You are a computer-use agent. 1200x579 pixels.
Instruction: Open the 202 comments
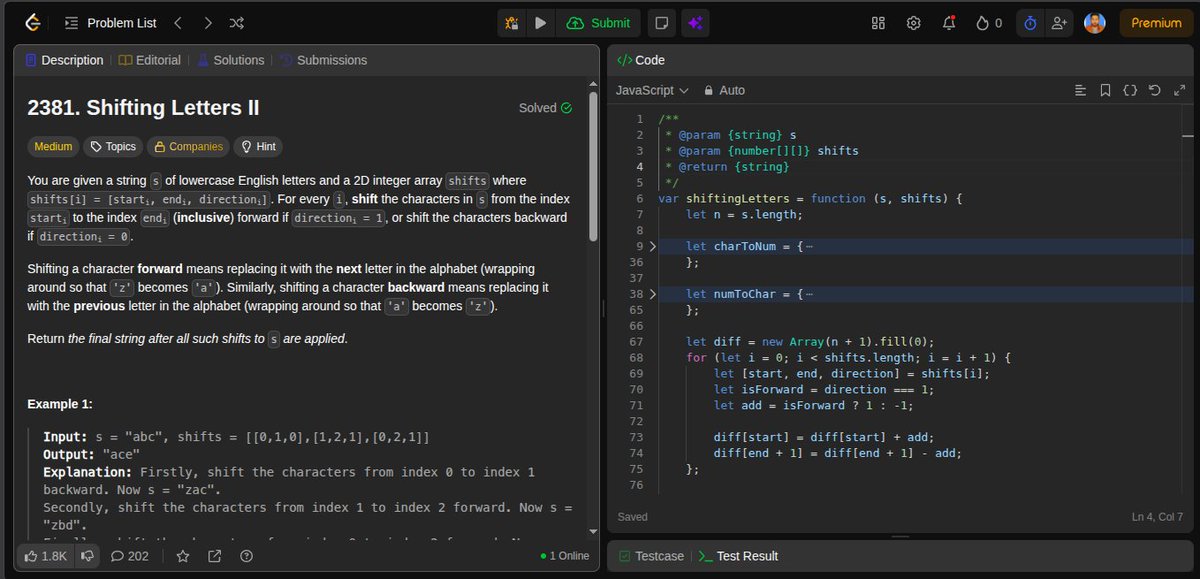(130, 556)
